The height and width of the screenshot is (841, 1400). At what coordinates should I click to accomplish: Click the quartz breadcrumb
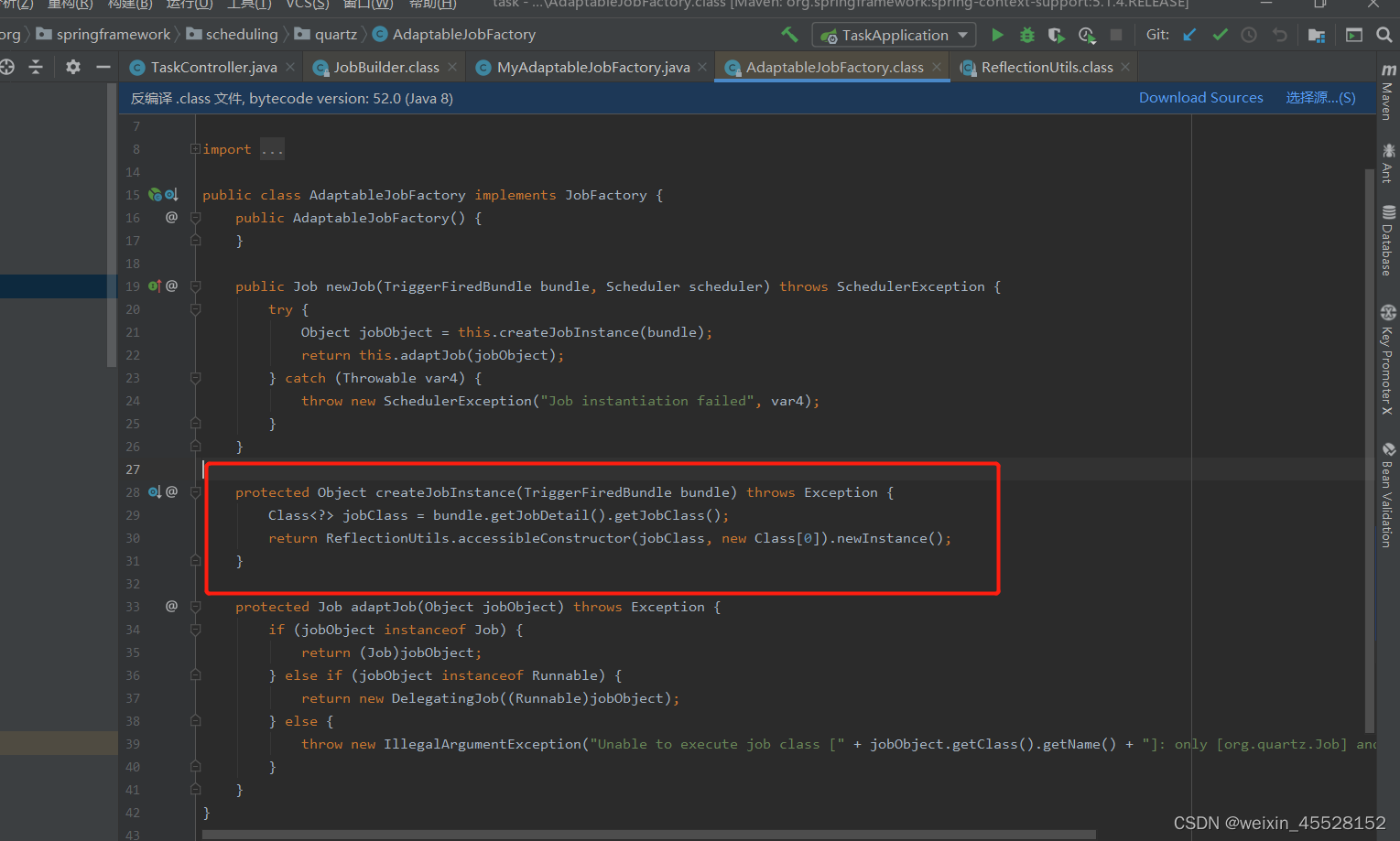326,35
